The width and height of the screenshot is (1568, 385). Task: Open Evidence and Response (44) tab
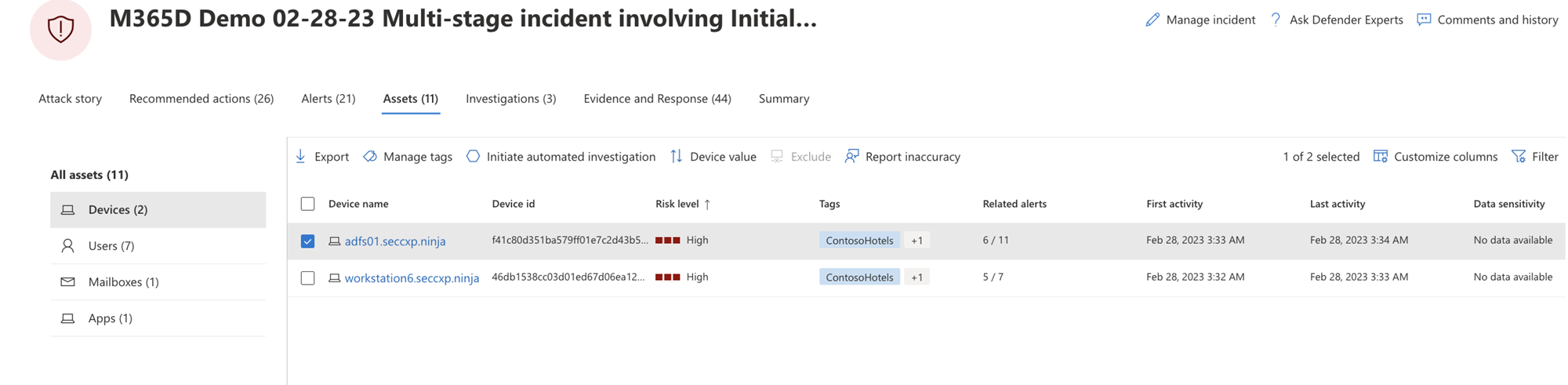657,99
